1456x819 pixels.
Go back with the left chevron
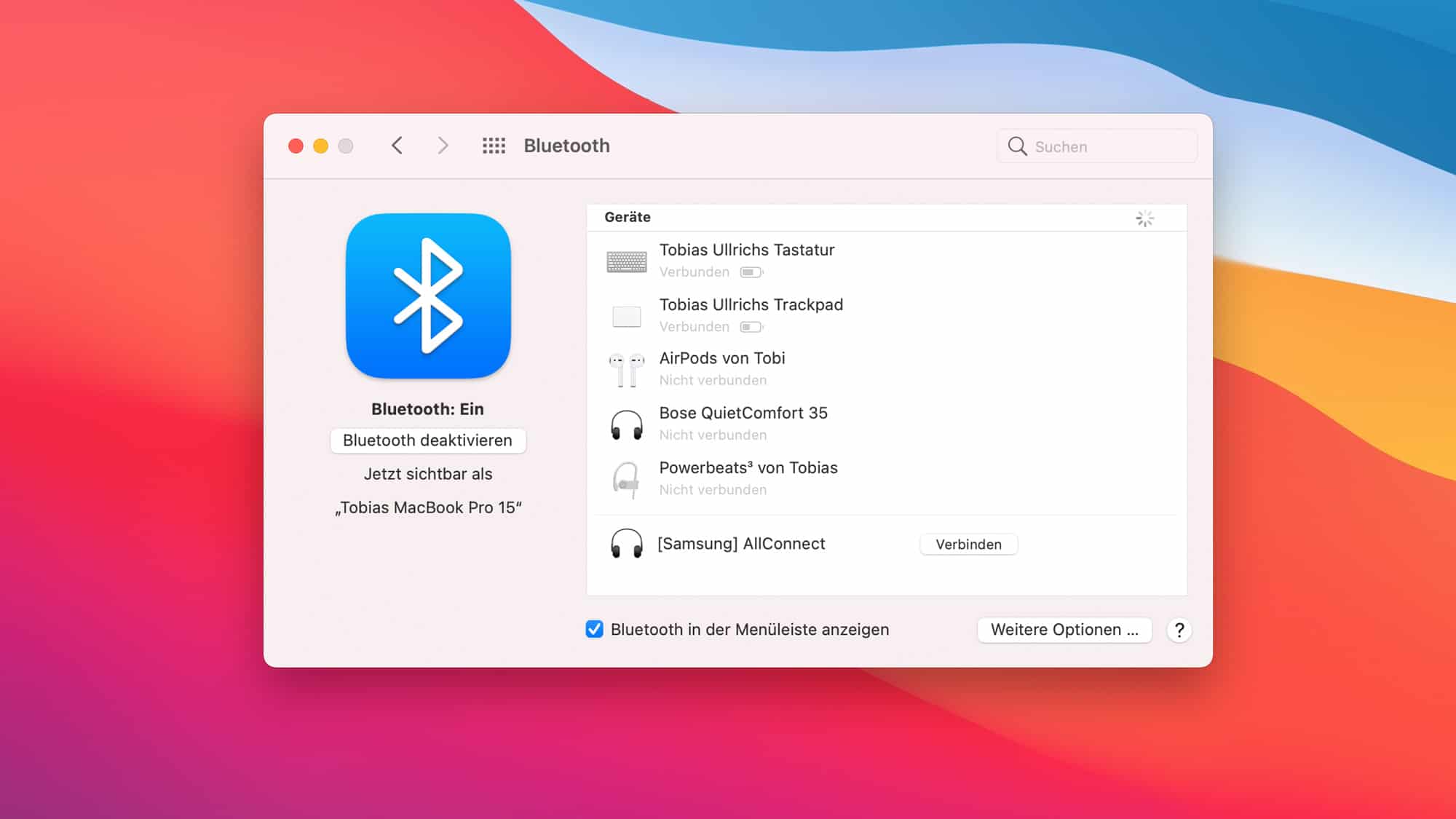[x=397, y=146]
